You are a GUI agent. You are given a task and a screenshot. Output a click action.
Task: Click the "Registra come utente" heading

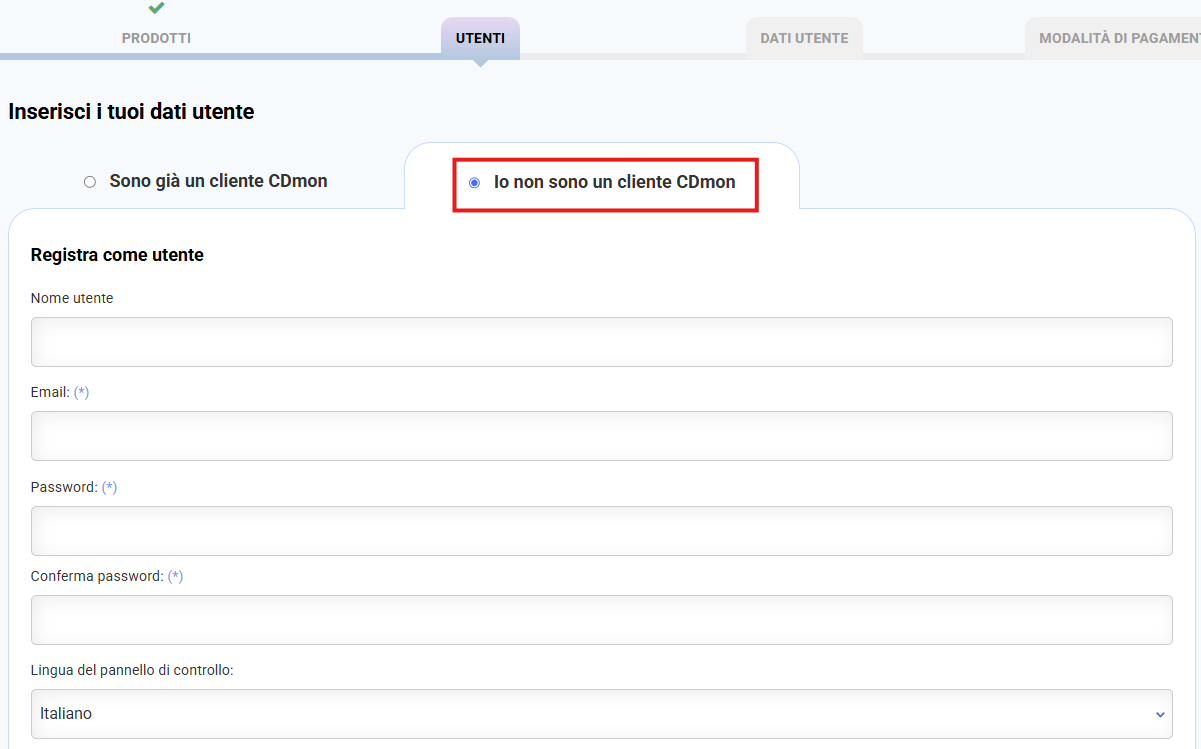click(x=117, y=255)
